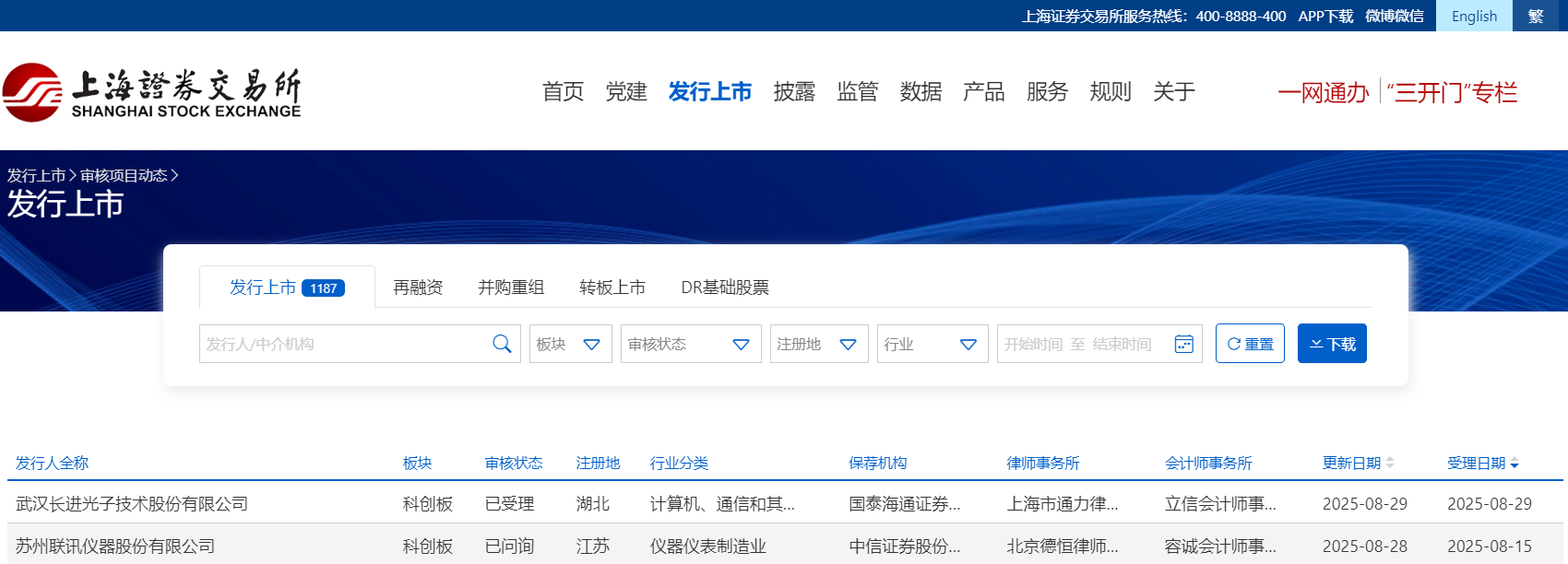Click the 重置 reset button
The width and height of the screenshot is (1568, 564).
click(x=1250, y=344)
